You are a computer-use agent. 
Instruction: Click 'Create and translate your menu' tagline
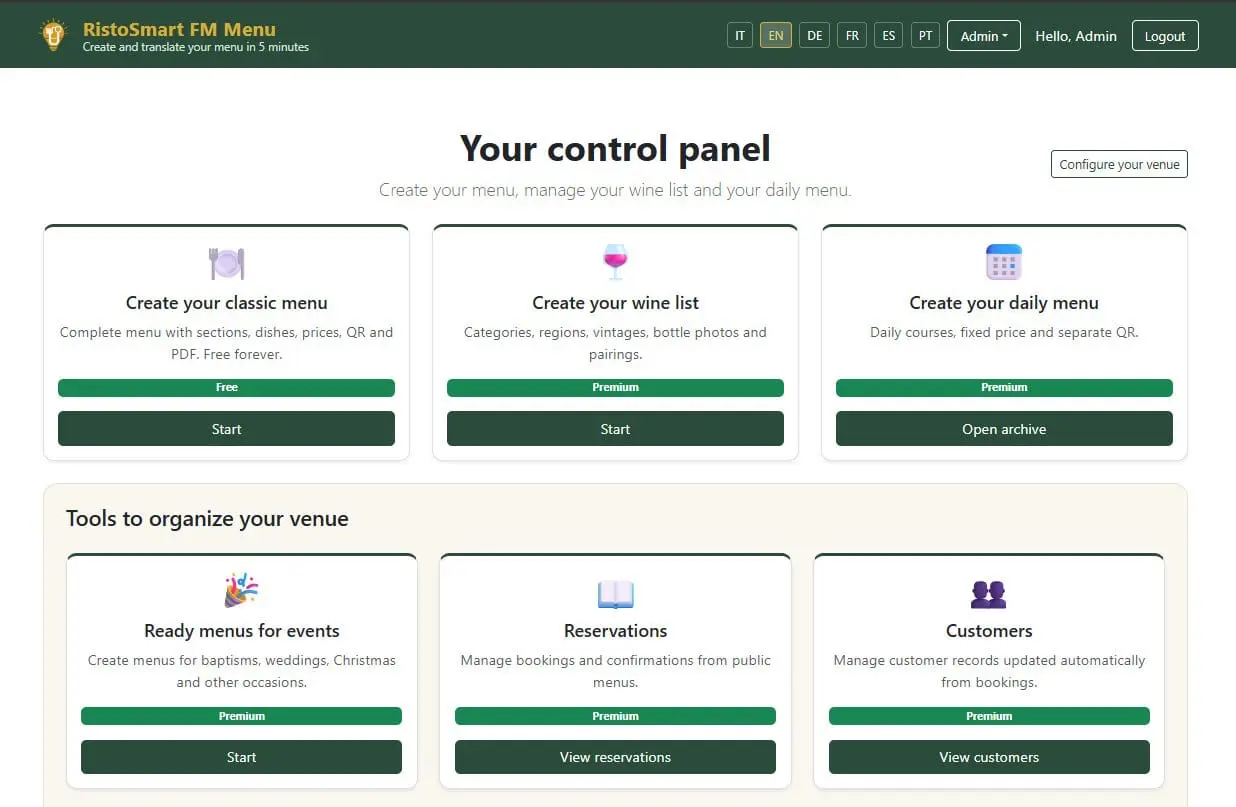point(196,47)
